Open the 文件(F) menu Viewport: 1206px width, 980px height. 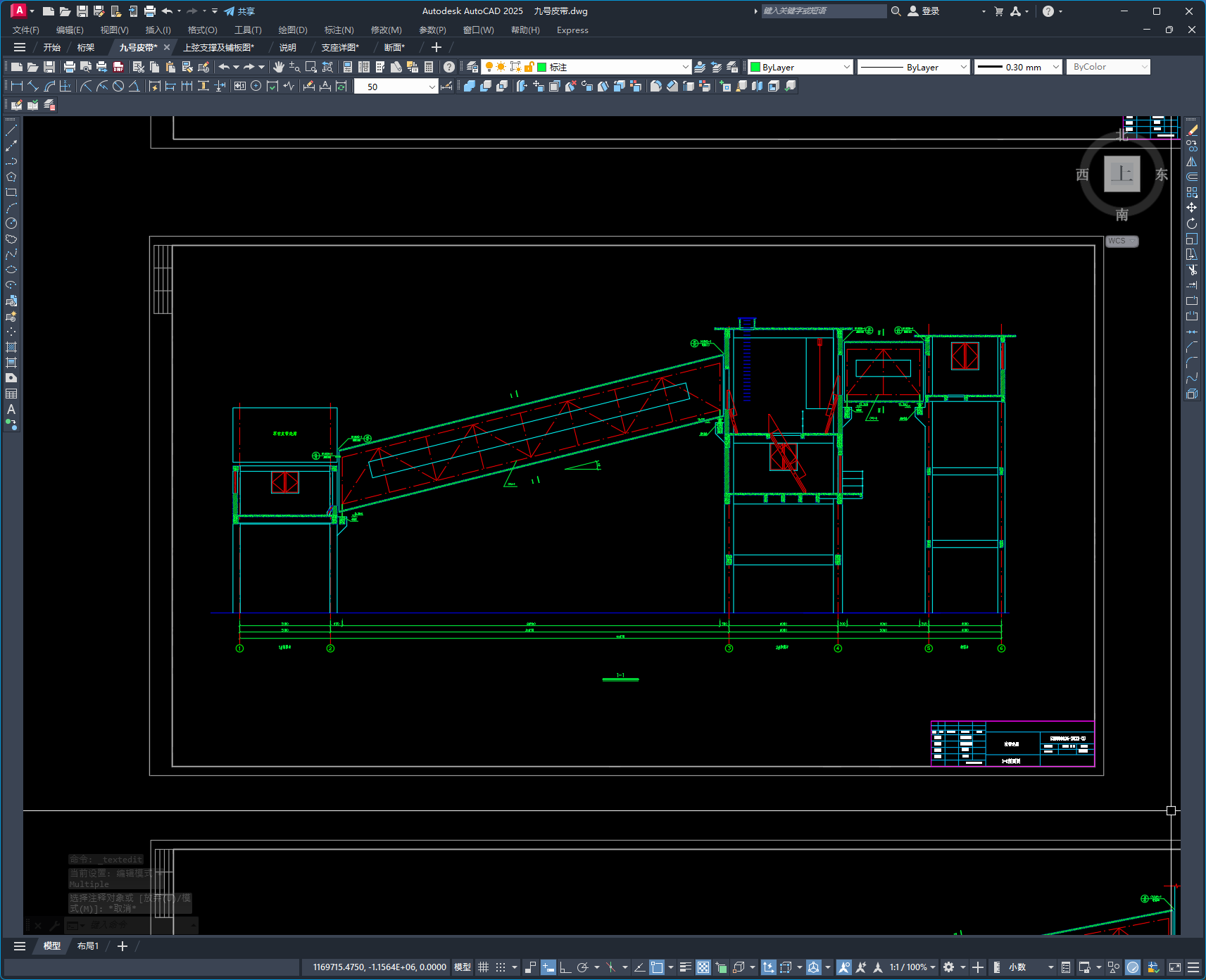pos(26,30)
